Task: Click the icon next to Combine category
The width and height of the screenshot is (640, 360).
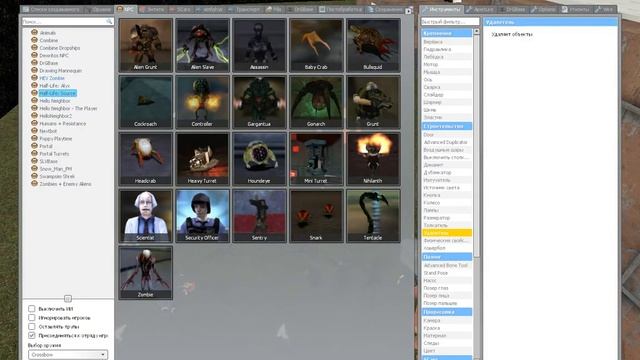Action: coord(34,40)
